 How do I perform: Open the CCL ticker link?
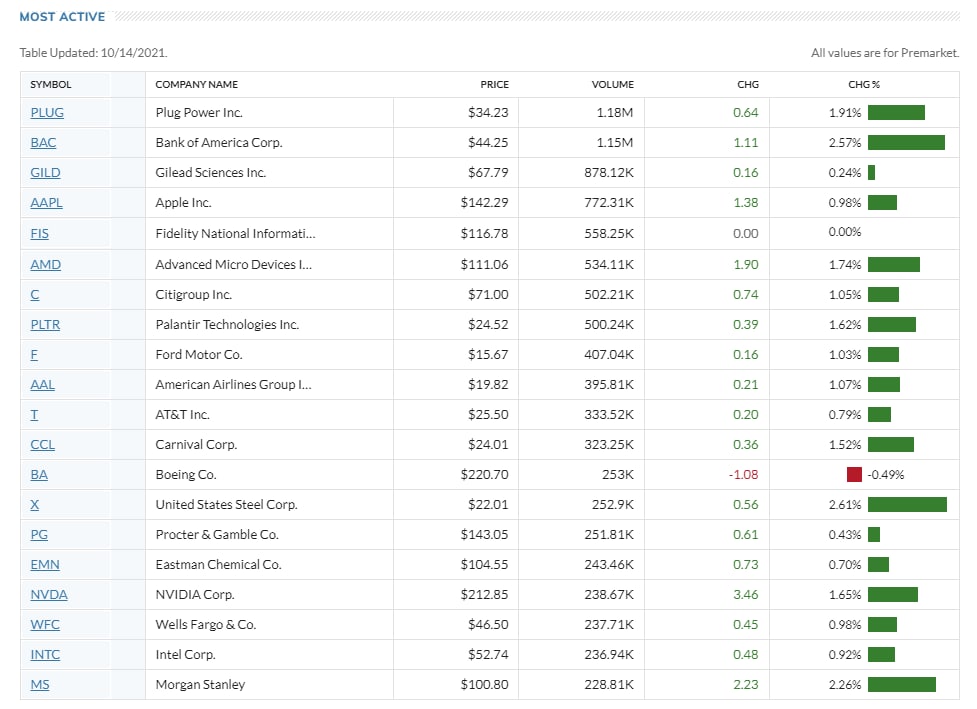(x=42, y=444)
